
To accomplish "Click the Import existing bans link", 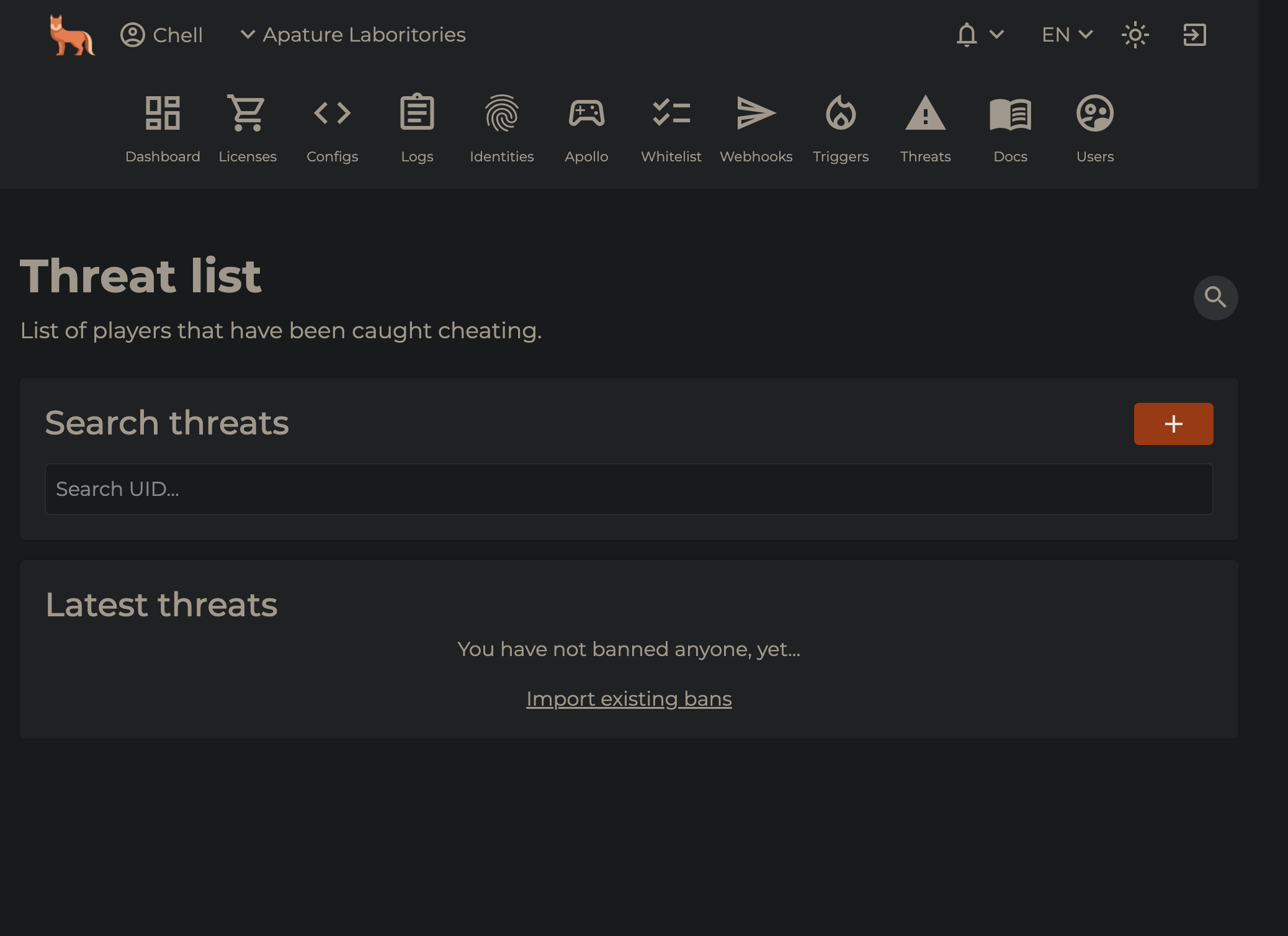I will 628,698.
